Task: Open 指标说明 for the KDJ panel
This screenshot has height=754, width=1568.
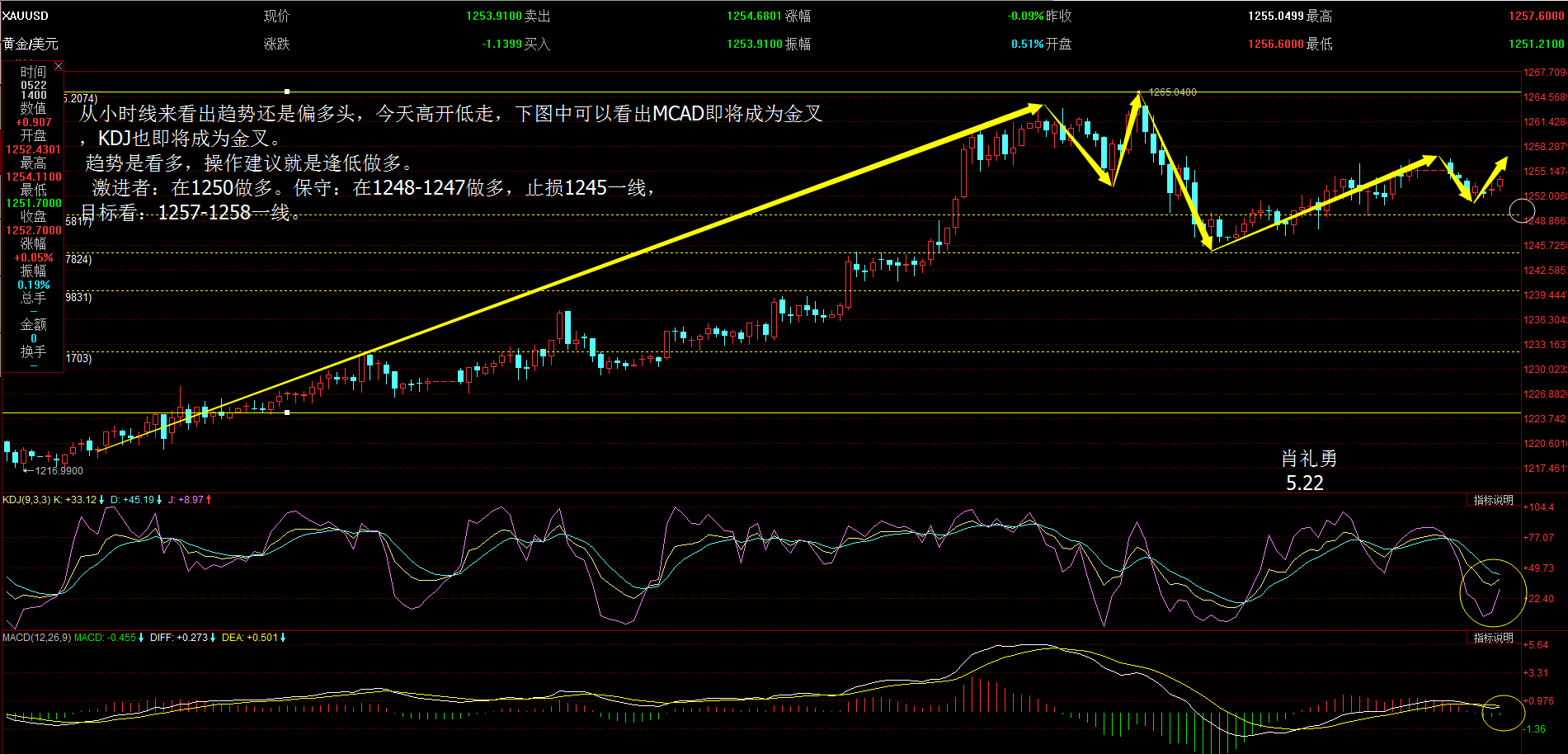Action: pos(1493,500)
